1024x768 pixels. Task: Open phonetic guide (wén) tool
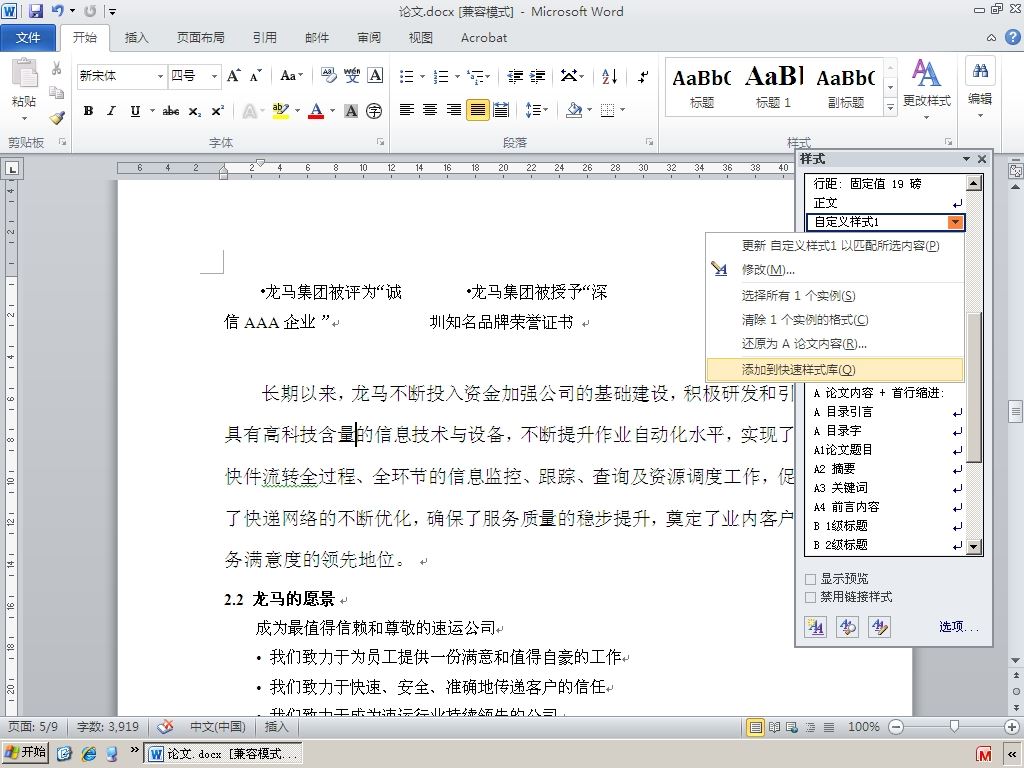pyautogui.click(x=352, y=76)
